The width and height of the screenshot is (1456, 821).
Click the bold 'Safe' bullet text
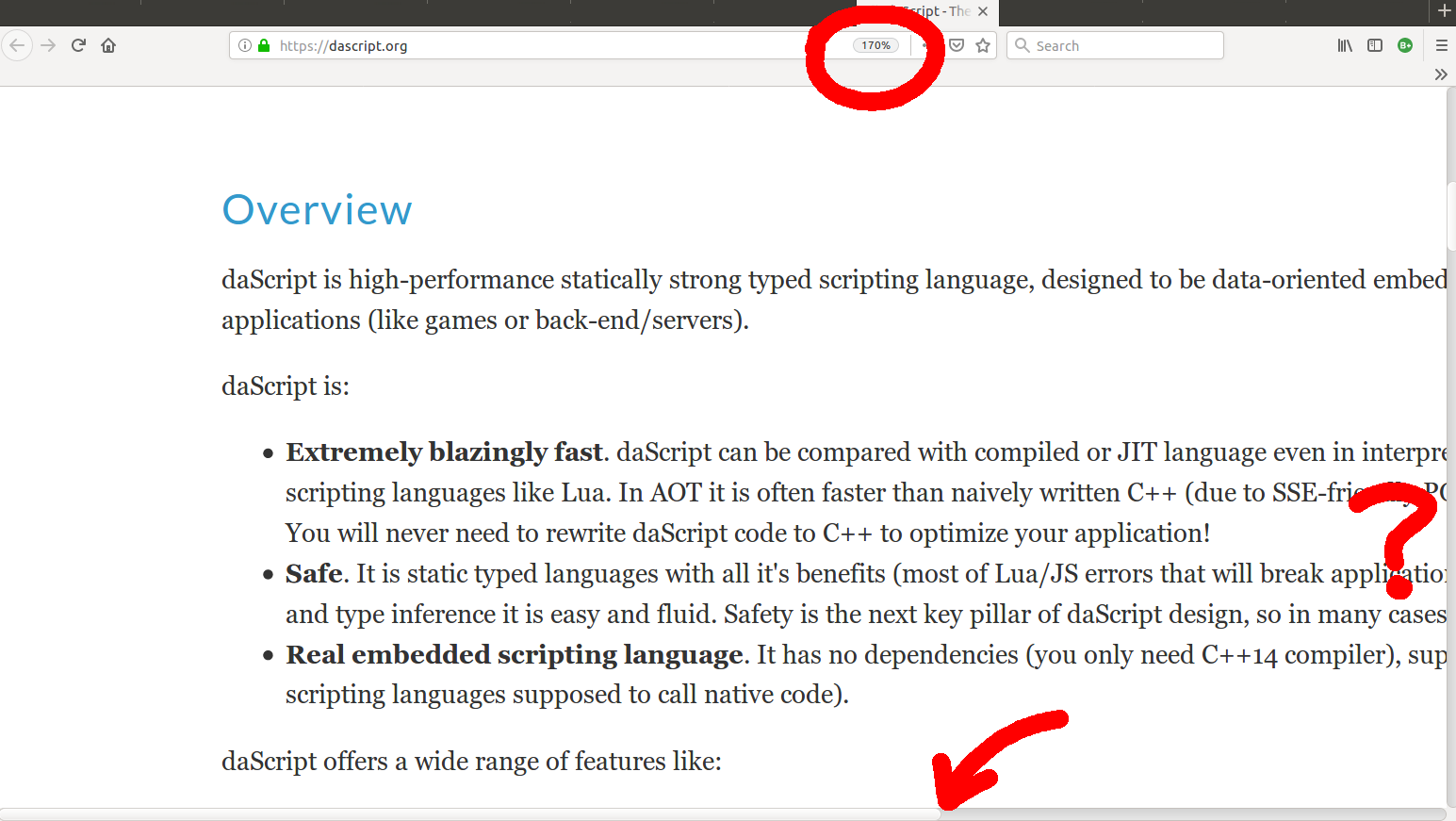(x=314, y=573)
